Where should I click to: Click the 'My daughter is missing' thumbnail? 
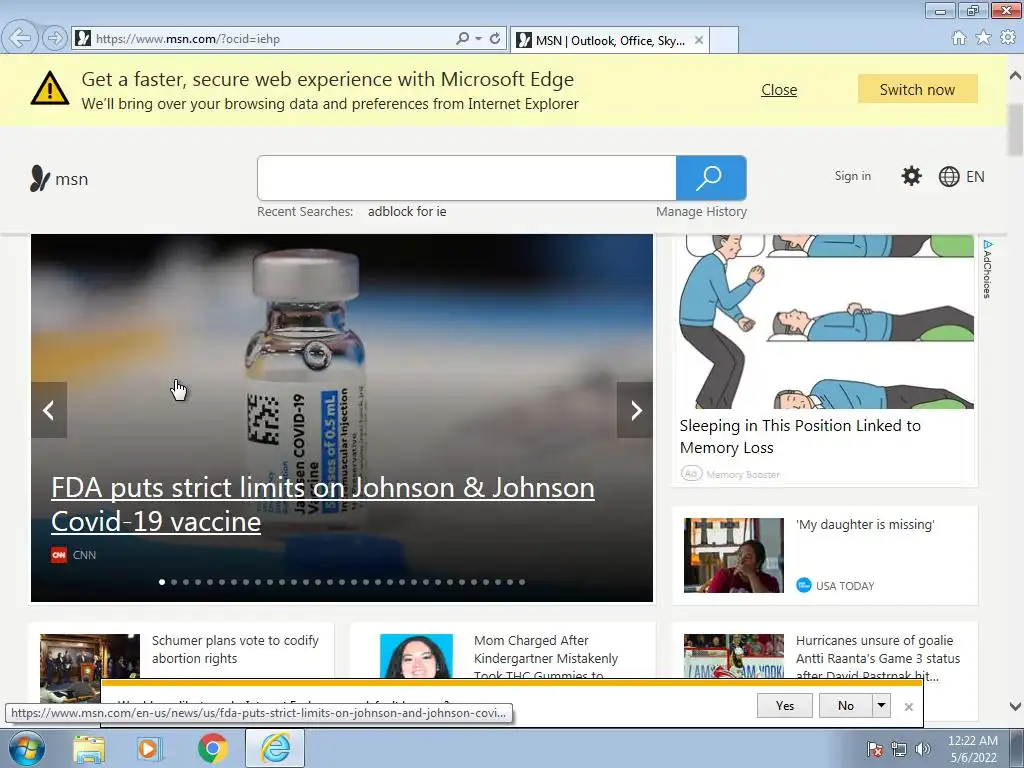[733, 555]
